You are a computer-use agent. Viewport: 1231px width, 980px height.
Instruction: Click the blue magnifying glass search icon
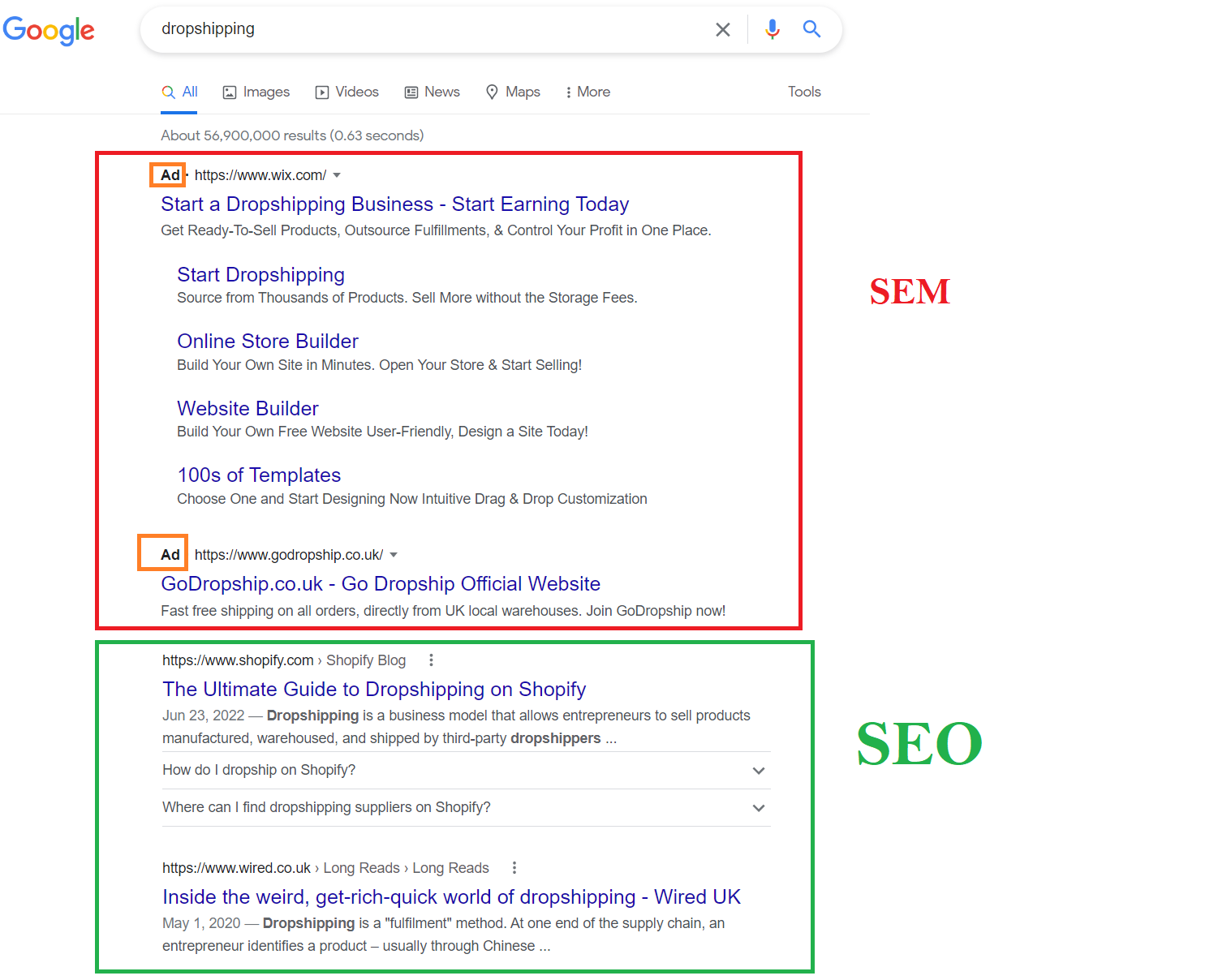pos(811,29)
